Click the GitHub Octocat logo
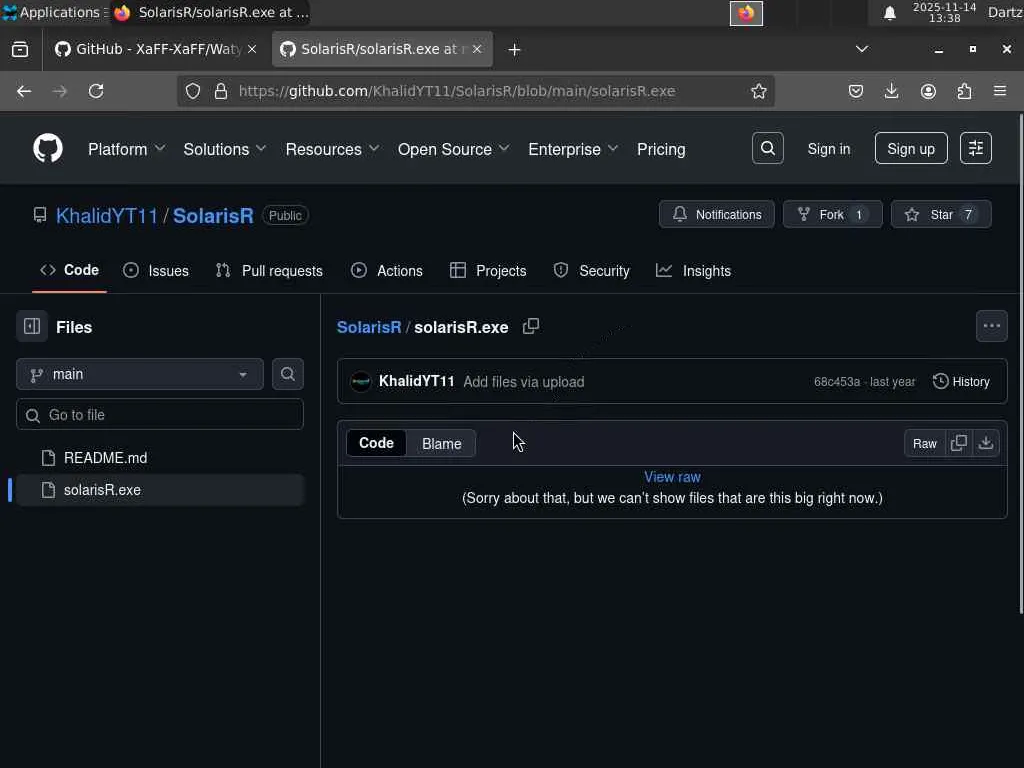 pos(48,148)
